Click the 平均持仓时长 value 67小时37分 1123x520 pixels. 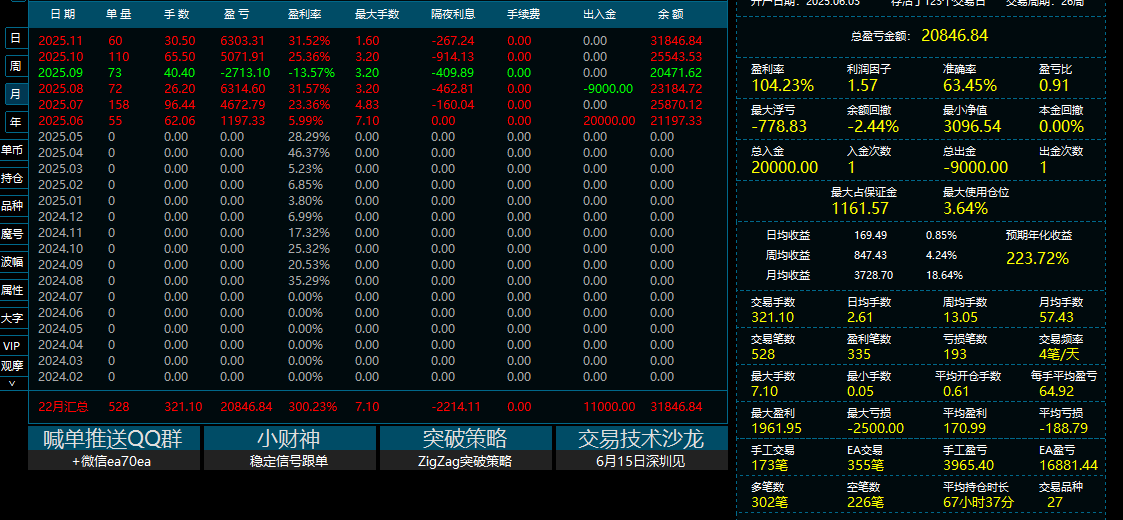pyautogui.click(x=978, y=502)
